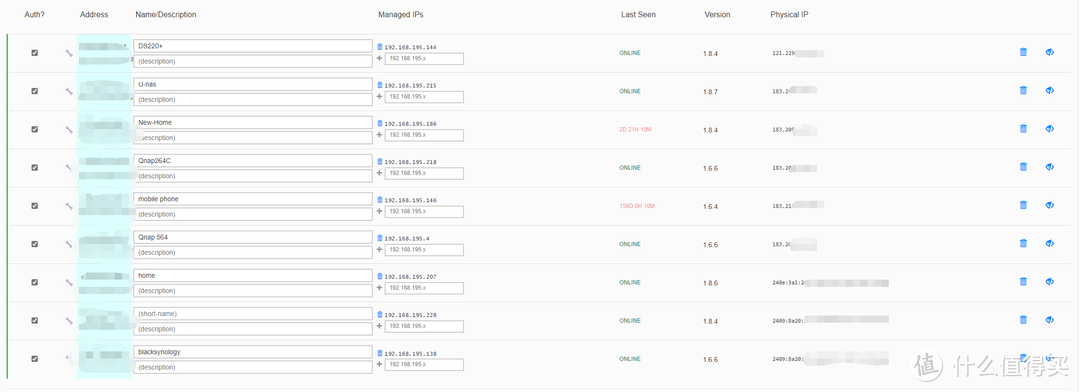Viewport: 1080px width, 392px height.
Task: Hide the DS220+ member from list
Action: (x=1050, y=52)
